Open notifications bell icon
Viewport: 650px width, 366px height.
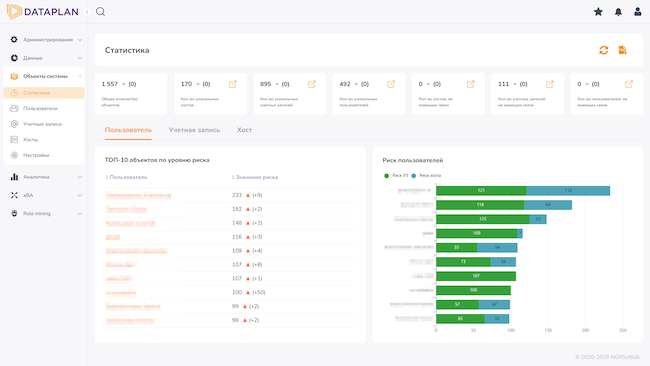coord(618,12)
